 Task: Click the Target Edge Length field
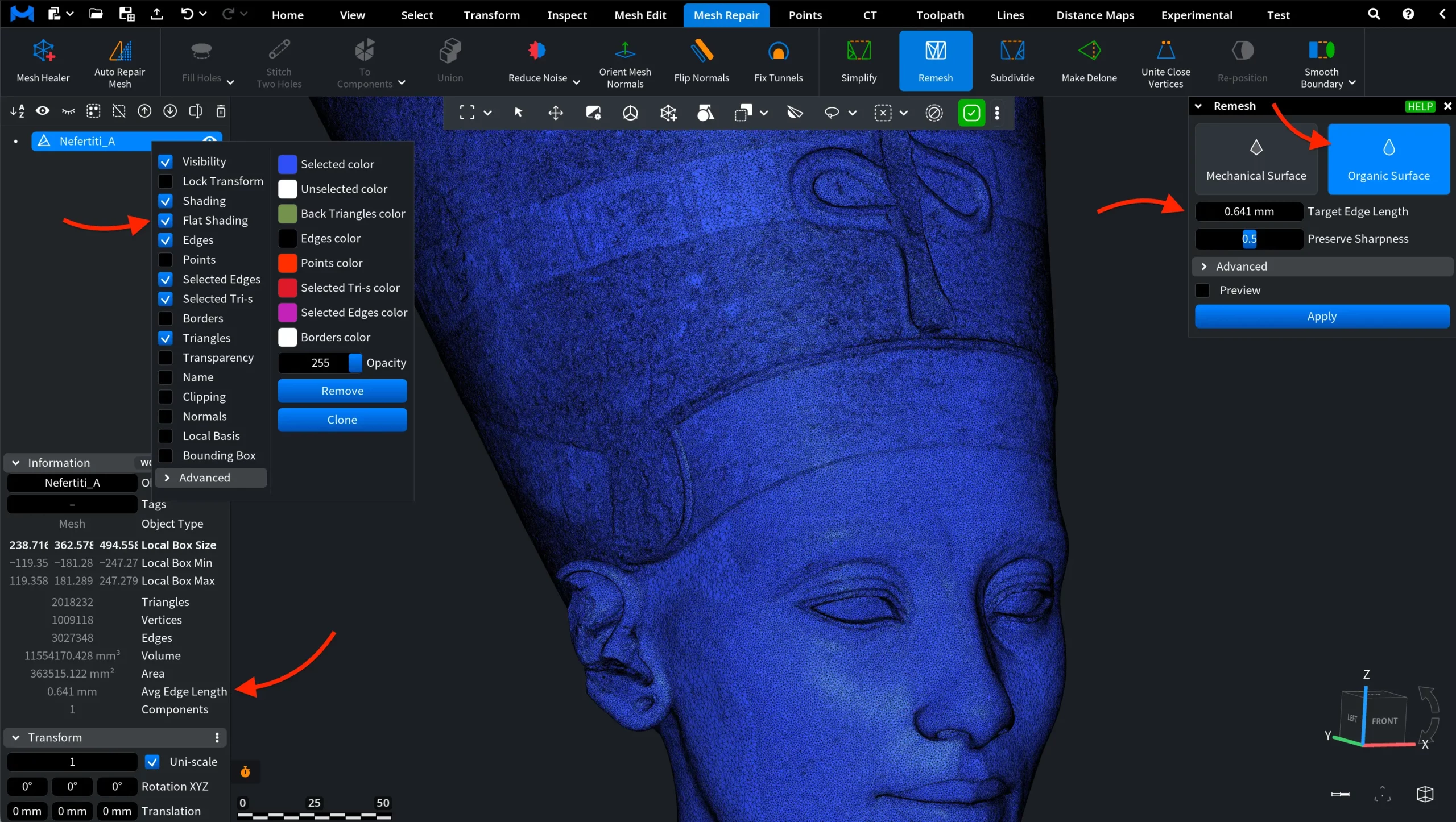(1249, 211)
